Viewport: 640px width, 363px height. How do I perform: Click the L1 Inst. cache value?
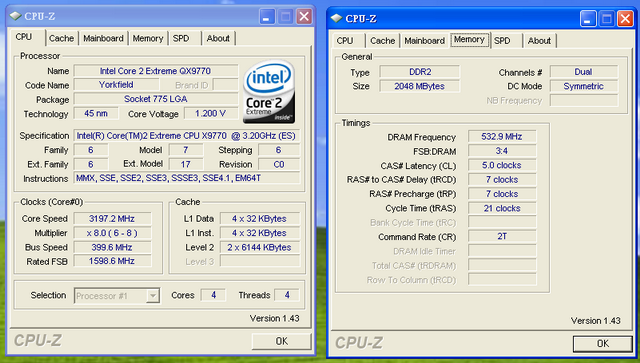260,233
